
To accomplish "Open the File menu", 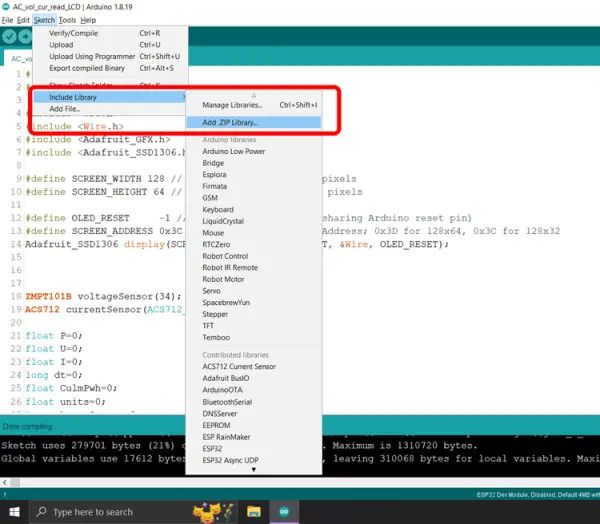I will point(7,20).
